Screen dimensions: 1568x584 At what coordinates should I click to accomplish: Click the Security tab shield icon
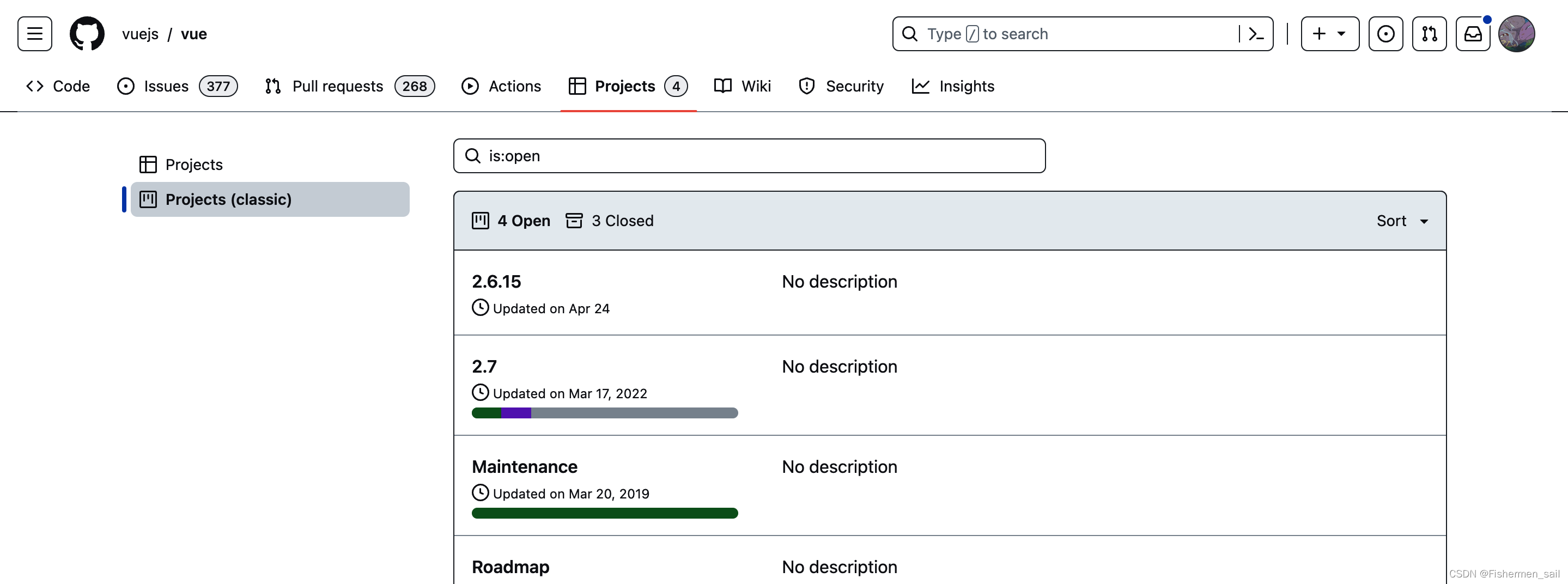[806, 86]
